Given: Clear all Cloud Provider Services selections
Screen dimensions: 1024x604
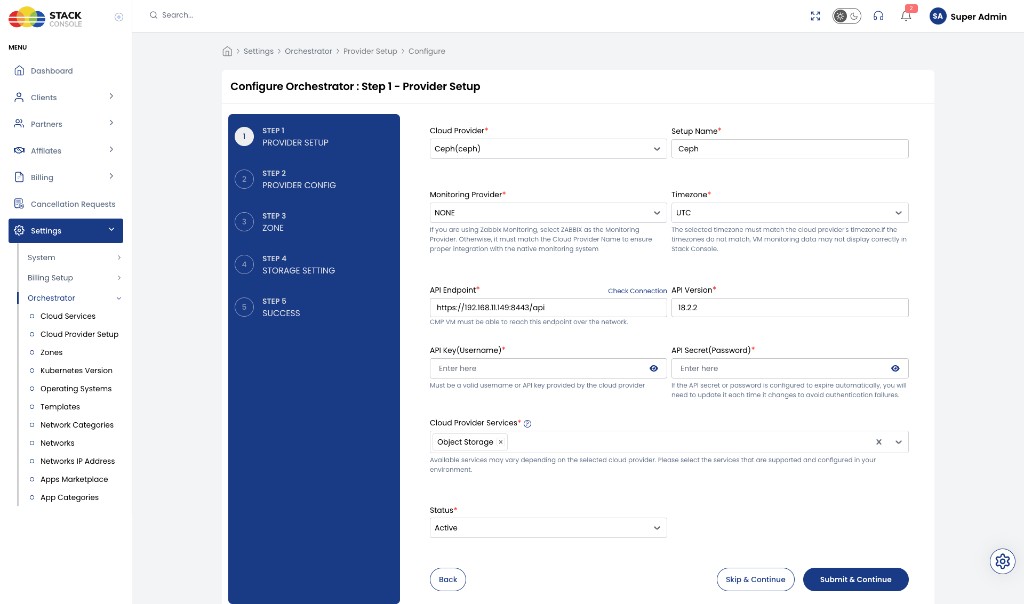Looking at the screenshot, I should [879, 442].
